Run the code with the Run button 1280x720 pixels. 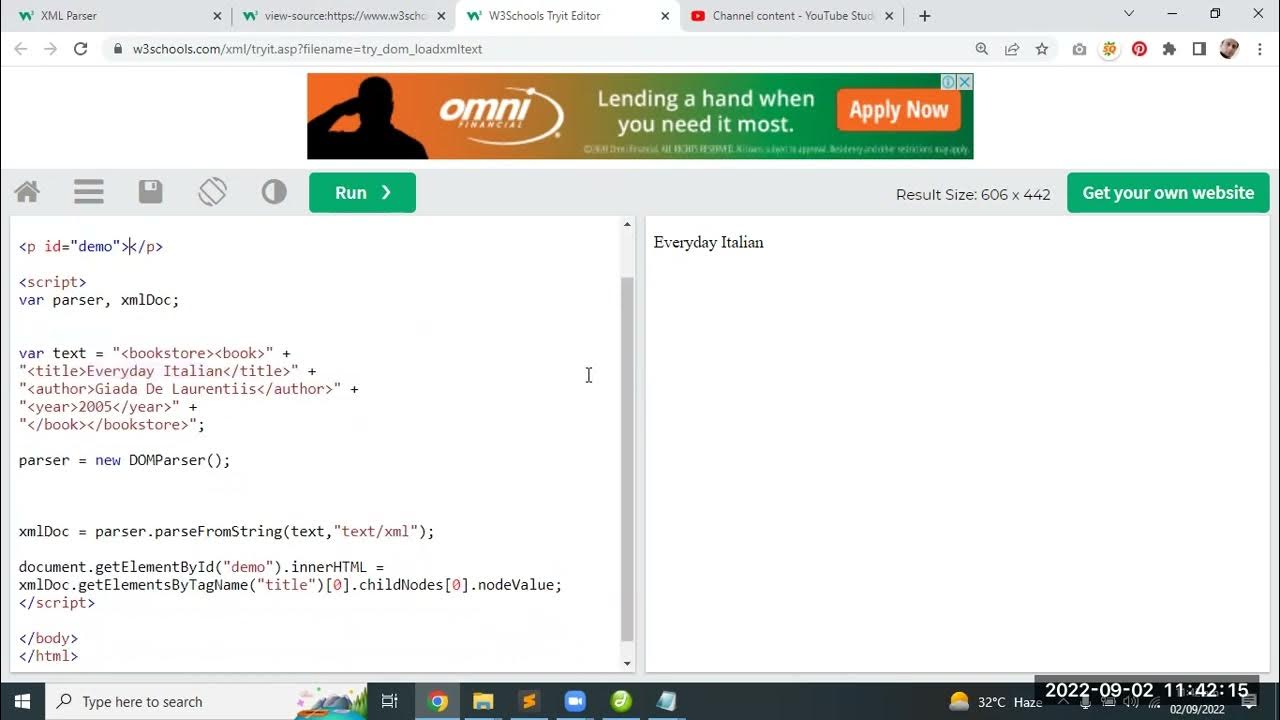[362, 193]
